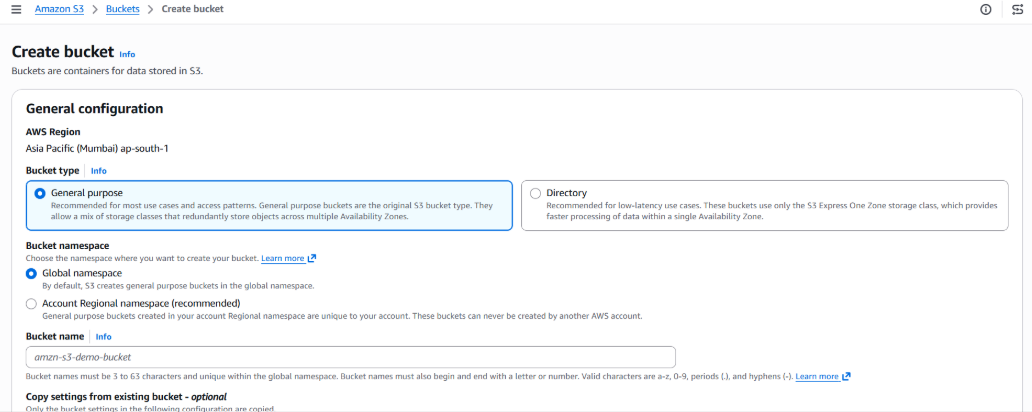Choose Account Regional namespace (recommended) option

pyautogui.click(x=31, y=303)
